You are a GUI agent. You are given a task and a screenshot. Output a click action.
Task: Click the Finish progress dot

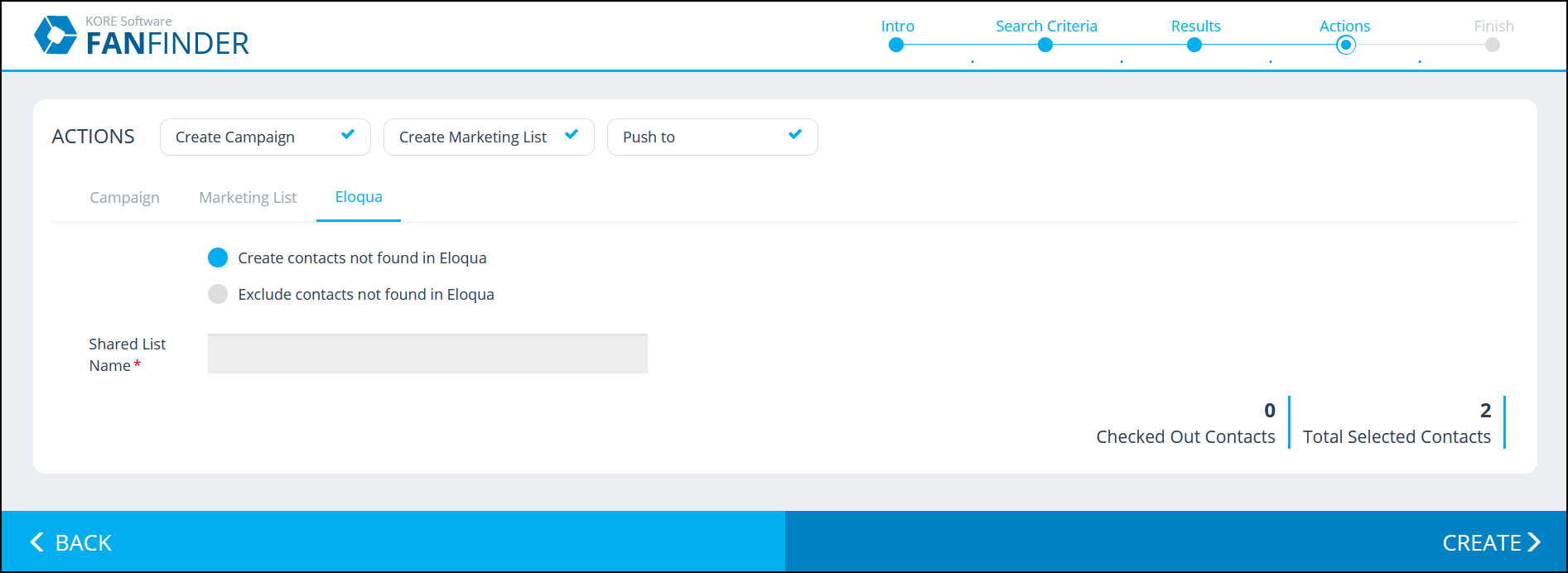tap(1493, 45)
